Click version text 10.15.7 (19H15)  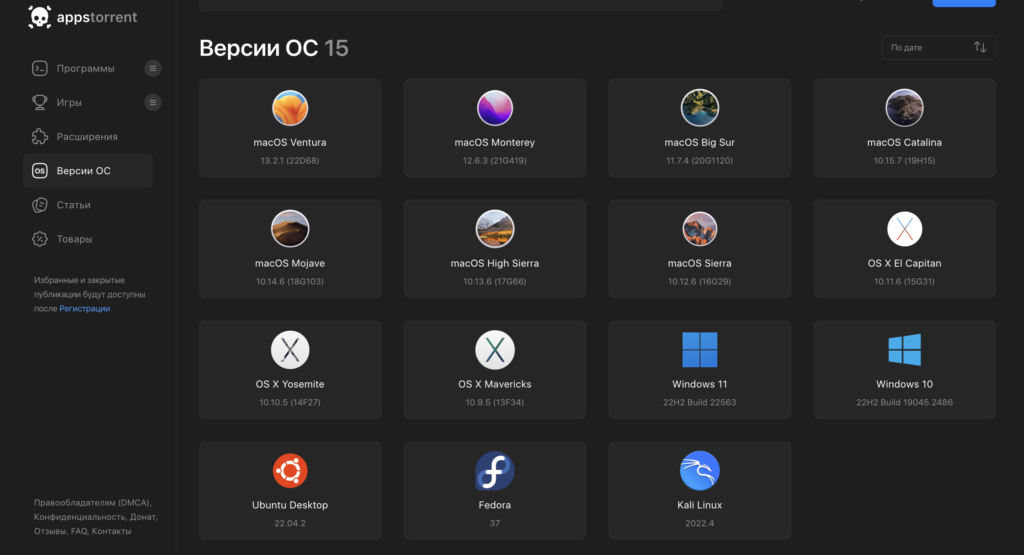(904, 161)
